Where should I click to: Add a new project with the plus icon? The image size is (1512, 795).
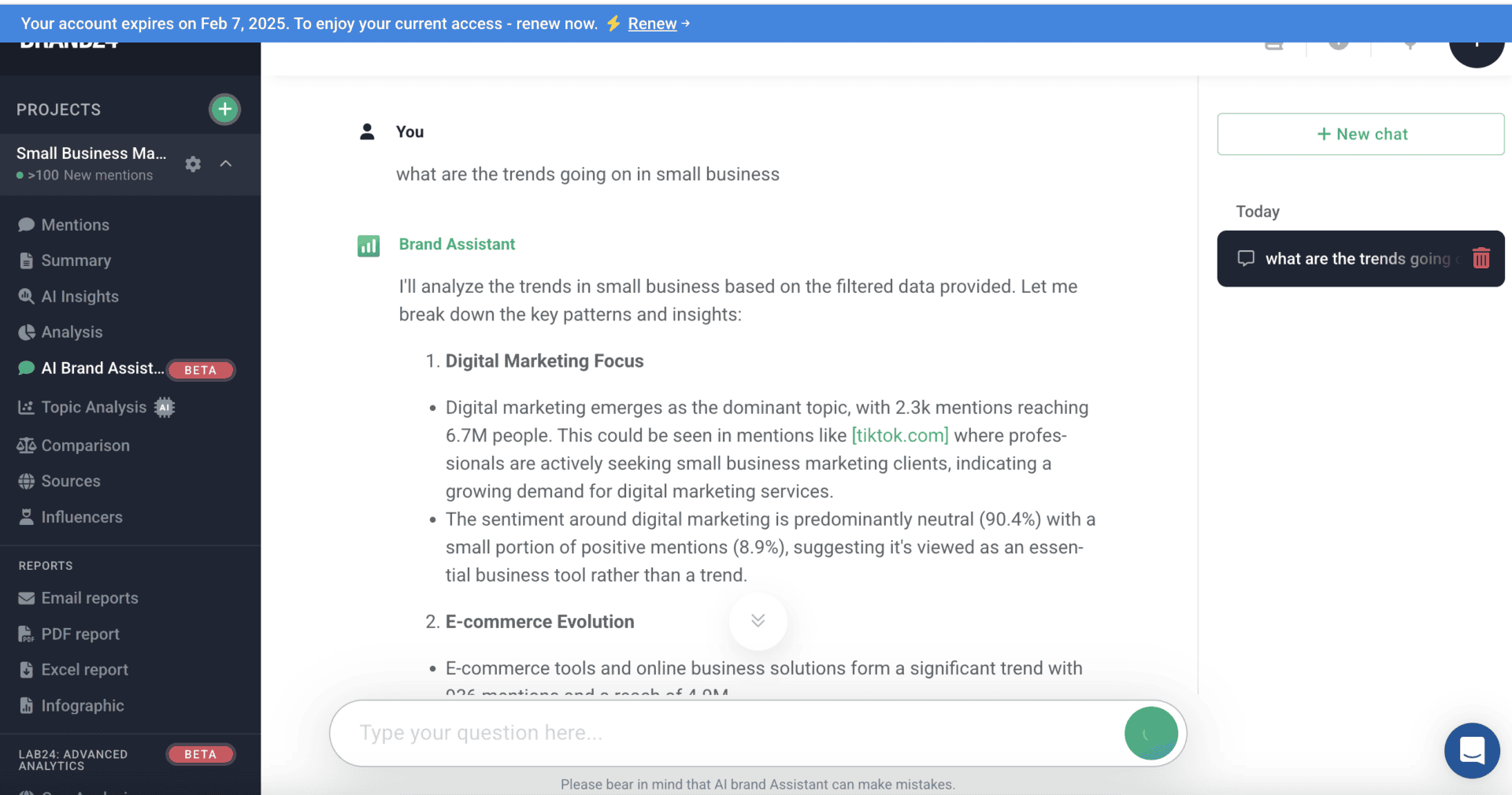[x=224, y=109]
